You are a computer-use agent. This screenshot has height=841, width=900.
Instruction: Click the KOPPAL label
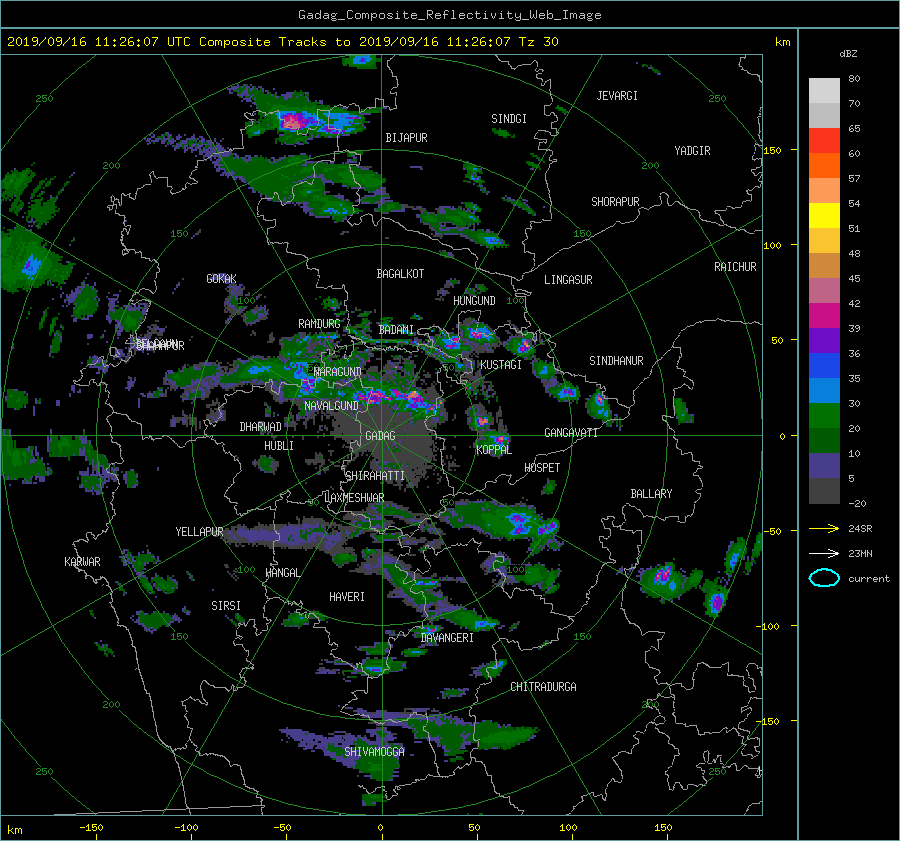tap(494, 450)
